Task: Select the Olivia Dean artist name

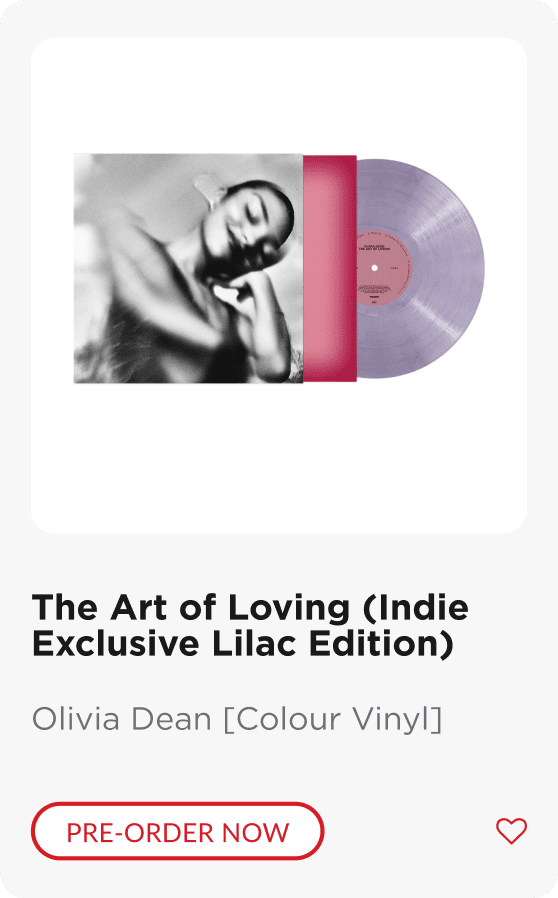Action: (x=121, y=719)
